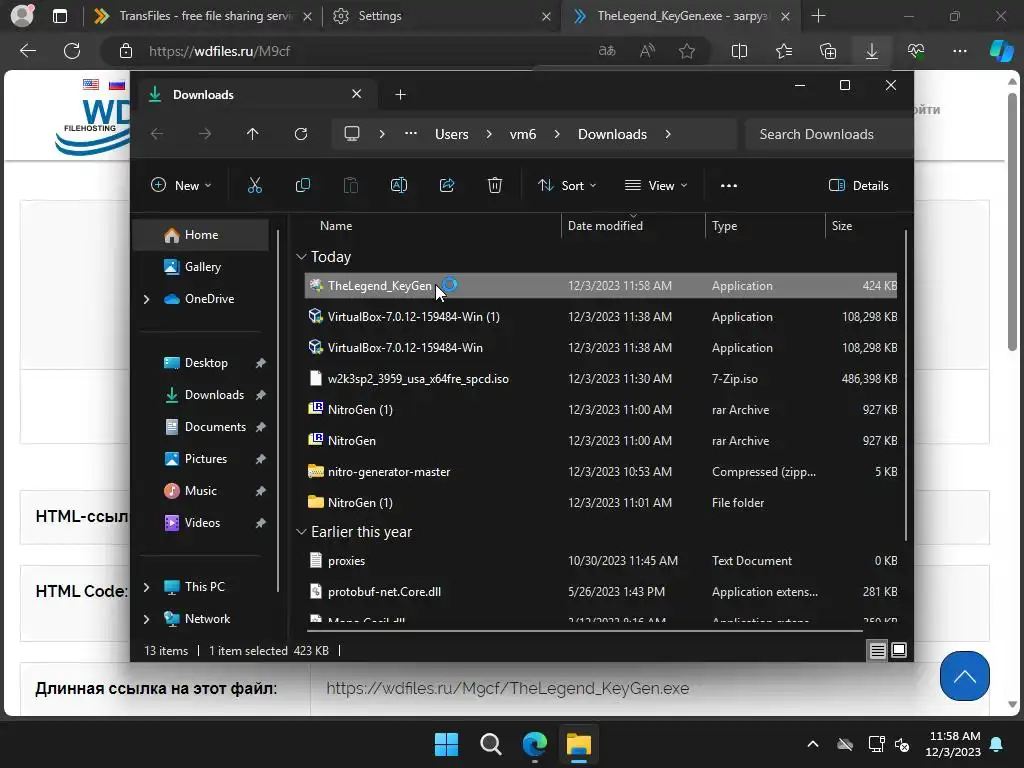Select the w2k3sp2_3959_usa_x64fre_spcd.iso file
This screenshot has height=768, width=1024.
601,379
